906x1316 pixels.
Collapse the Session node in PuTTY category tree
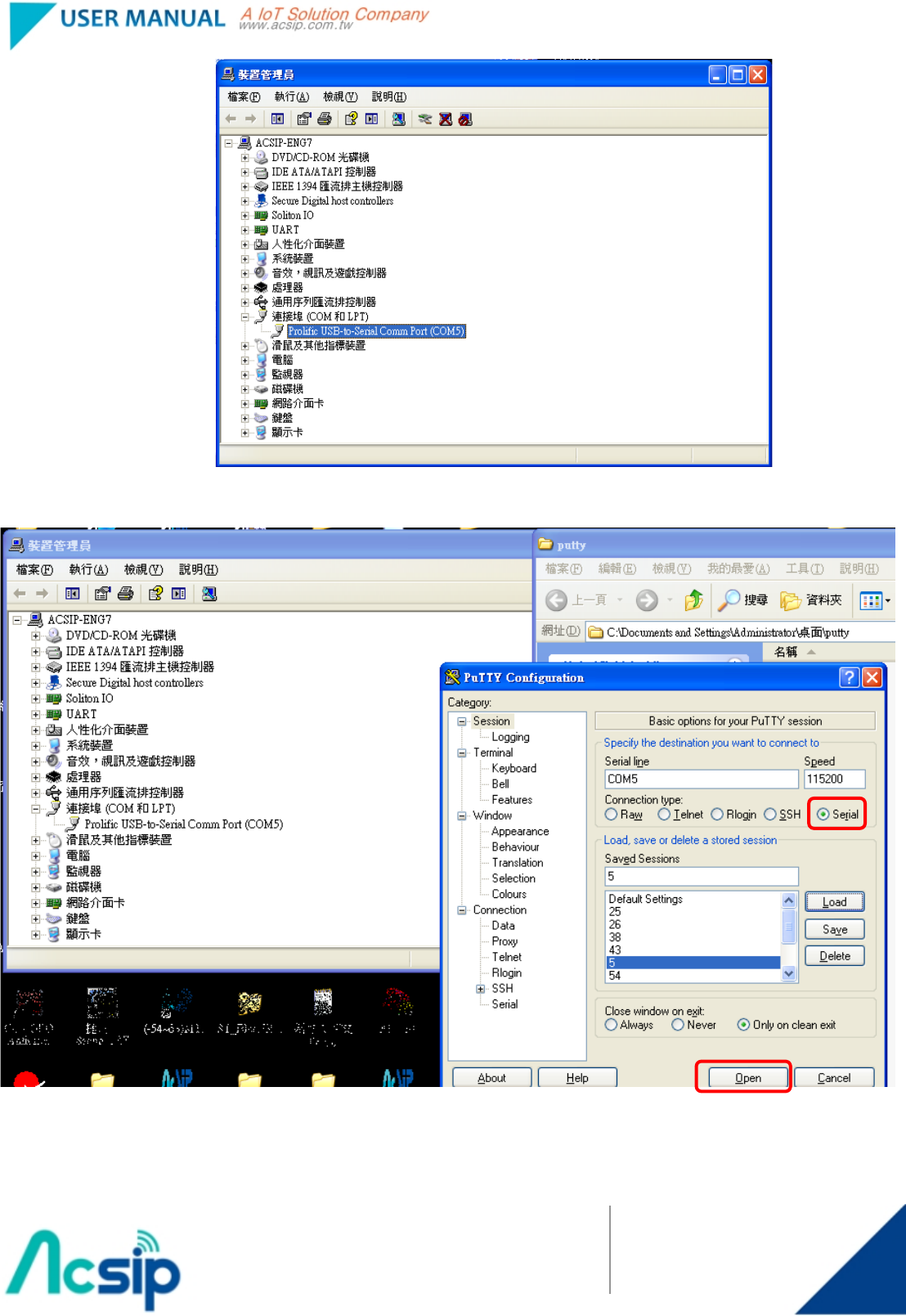pyautogui.click(x=462, y=721)
